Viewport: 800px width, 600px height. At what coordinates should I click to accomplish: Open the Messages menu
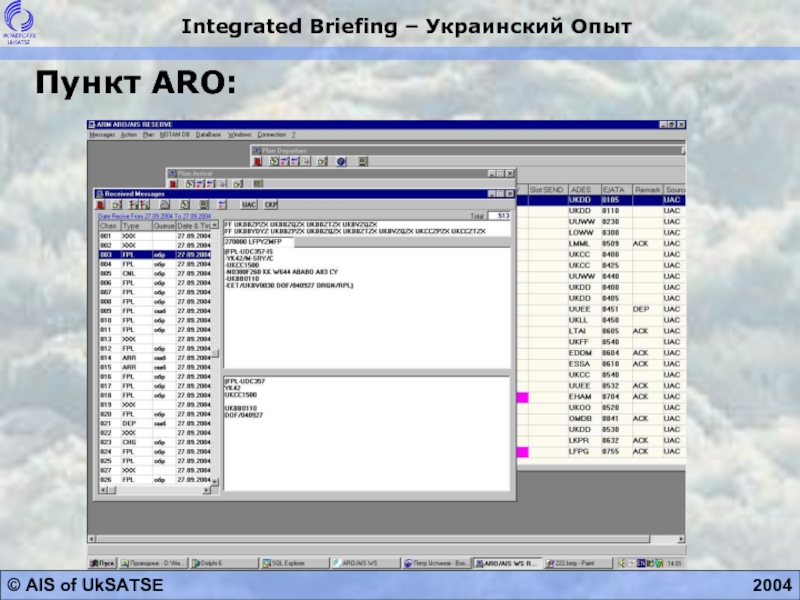coord(102,134)
